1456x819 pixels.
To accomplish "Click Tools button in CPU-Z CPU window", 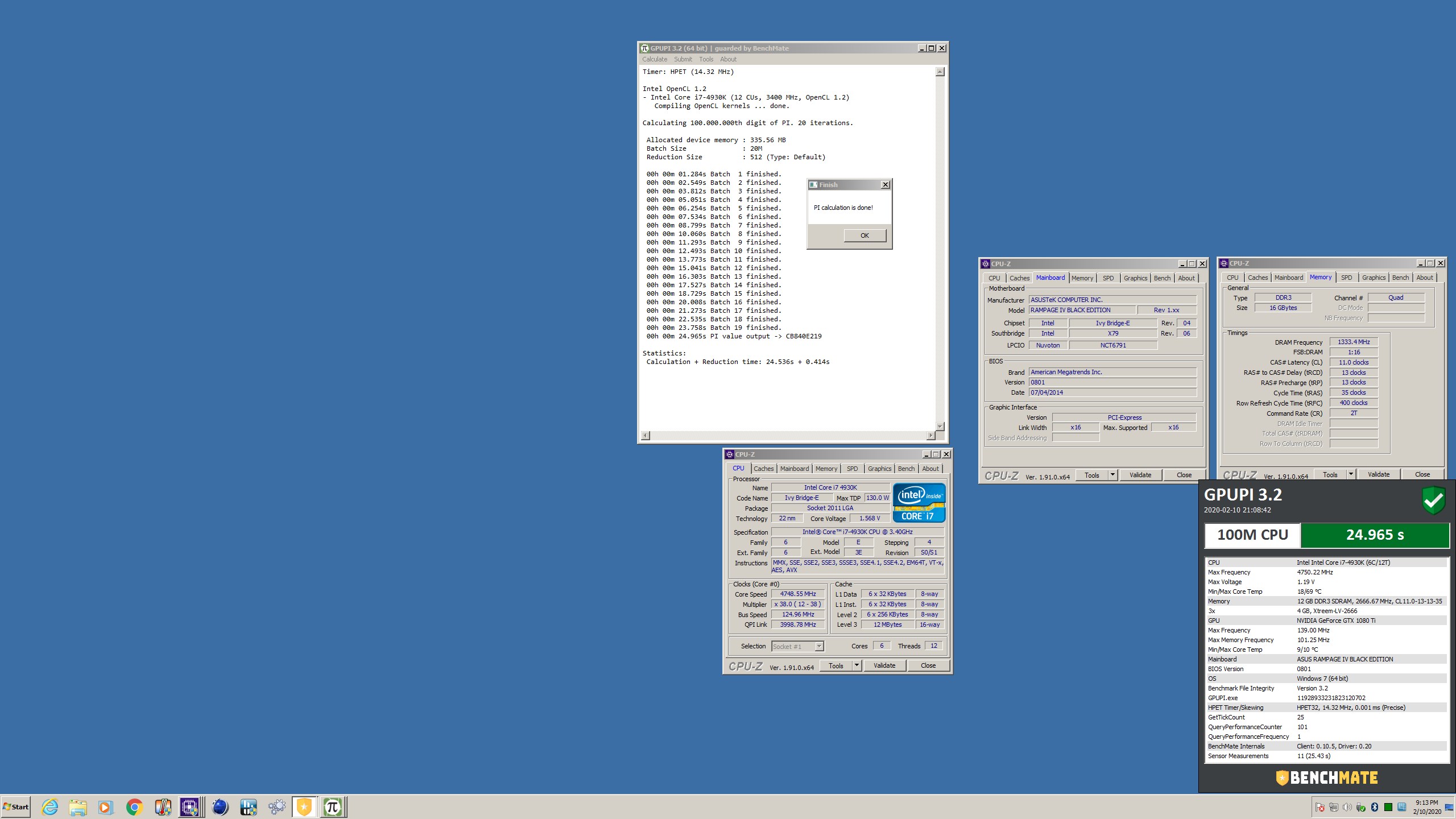I will (836, 665).
